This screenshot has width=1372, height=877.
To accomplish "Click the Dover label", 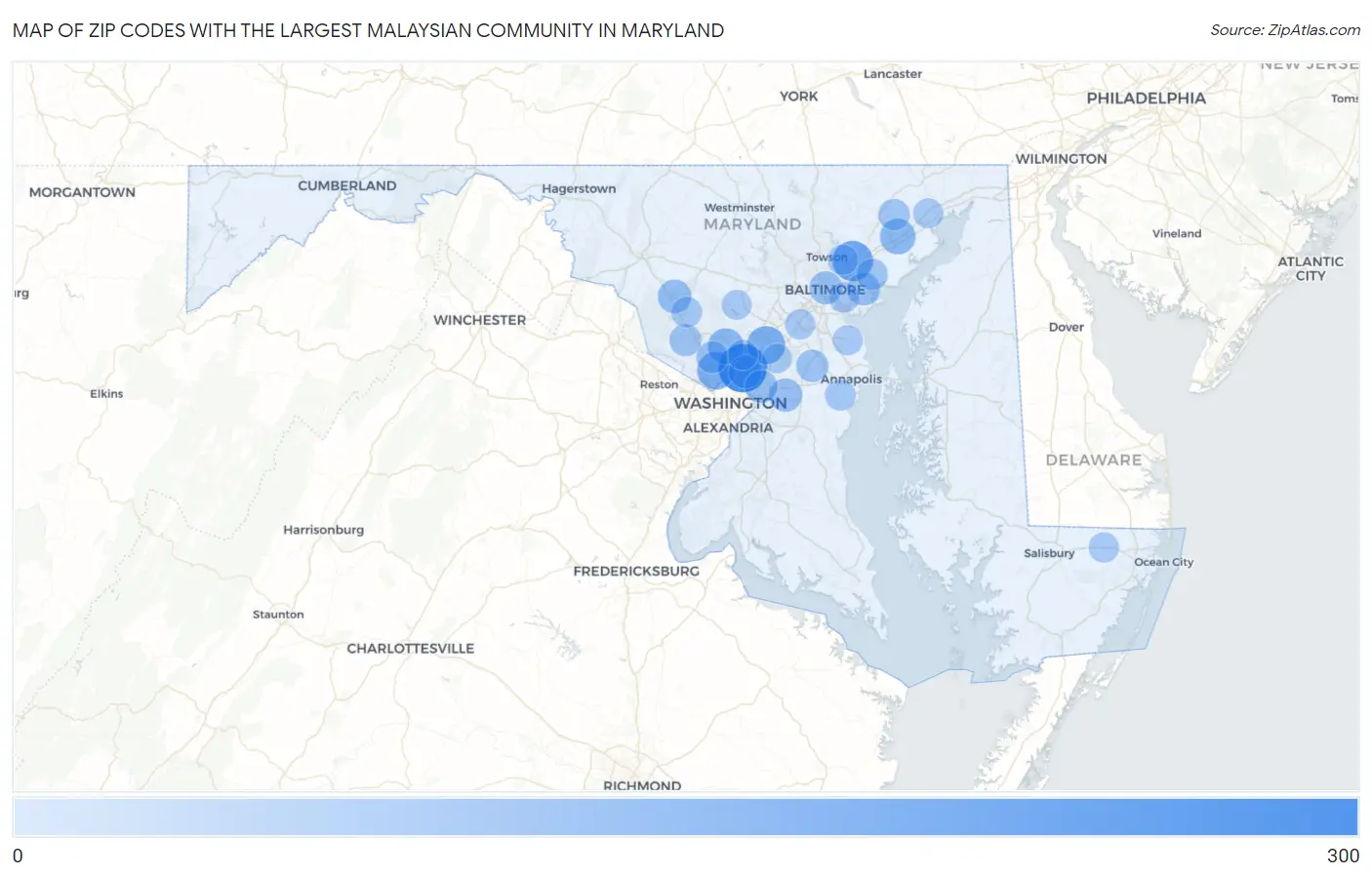I will pos(1066,327).
